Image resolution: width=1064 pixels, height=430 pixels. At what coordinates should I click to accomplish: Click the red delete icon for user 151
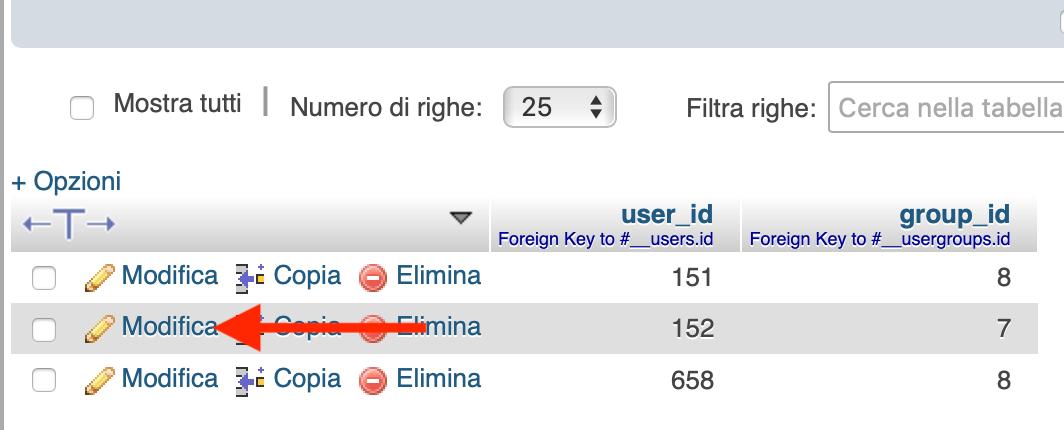click(x=373, y=278)
